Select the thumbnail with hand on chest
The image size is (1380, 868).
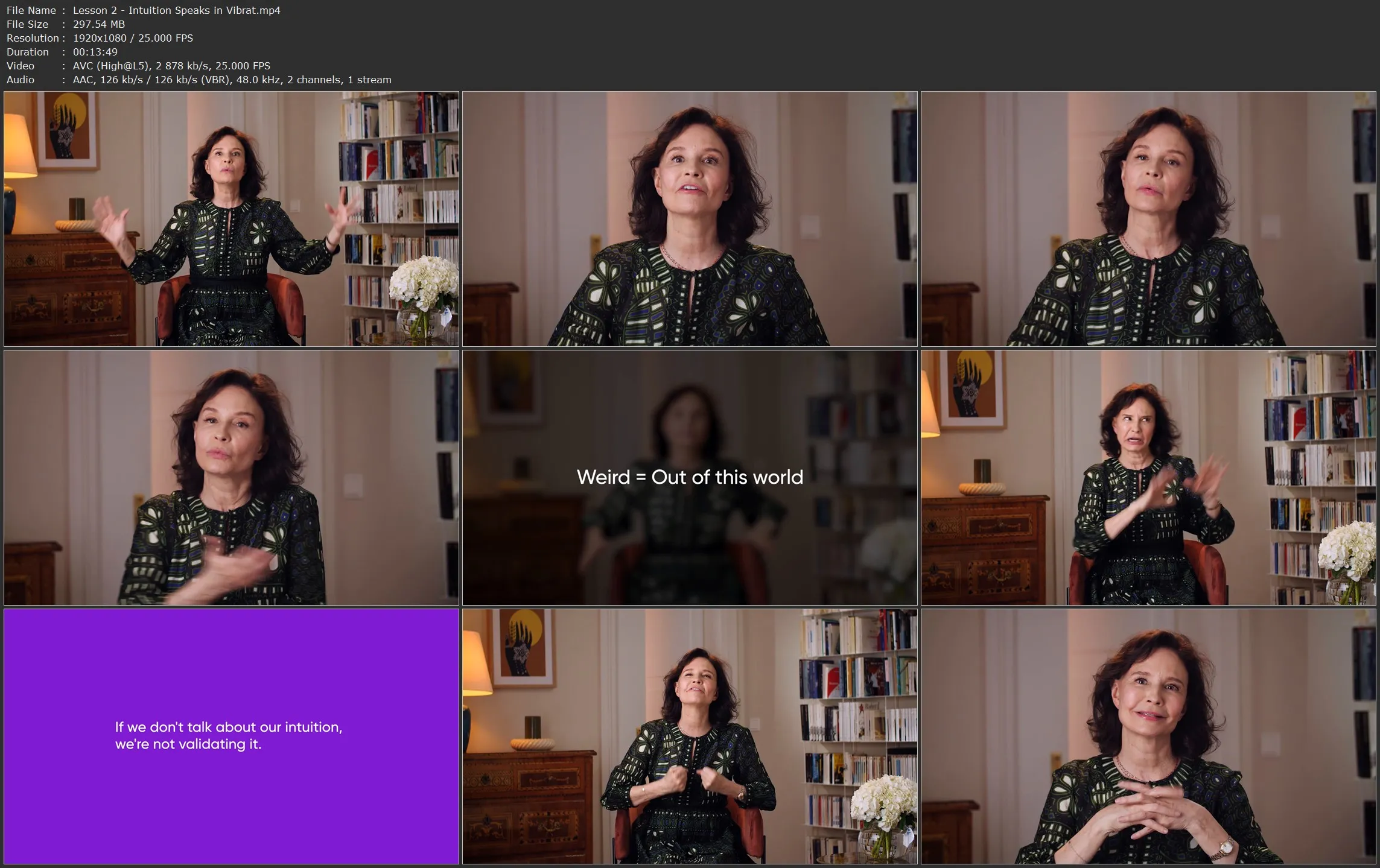[232, 478]
